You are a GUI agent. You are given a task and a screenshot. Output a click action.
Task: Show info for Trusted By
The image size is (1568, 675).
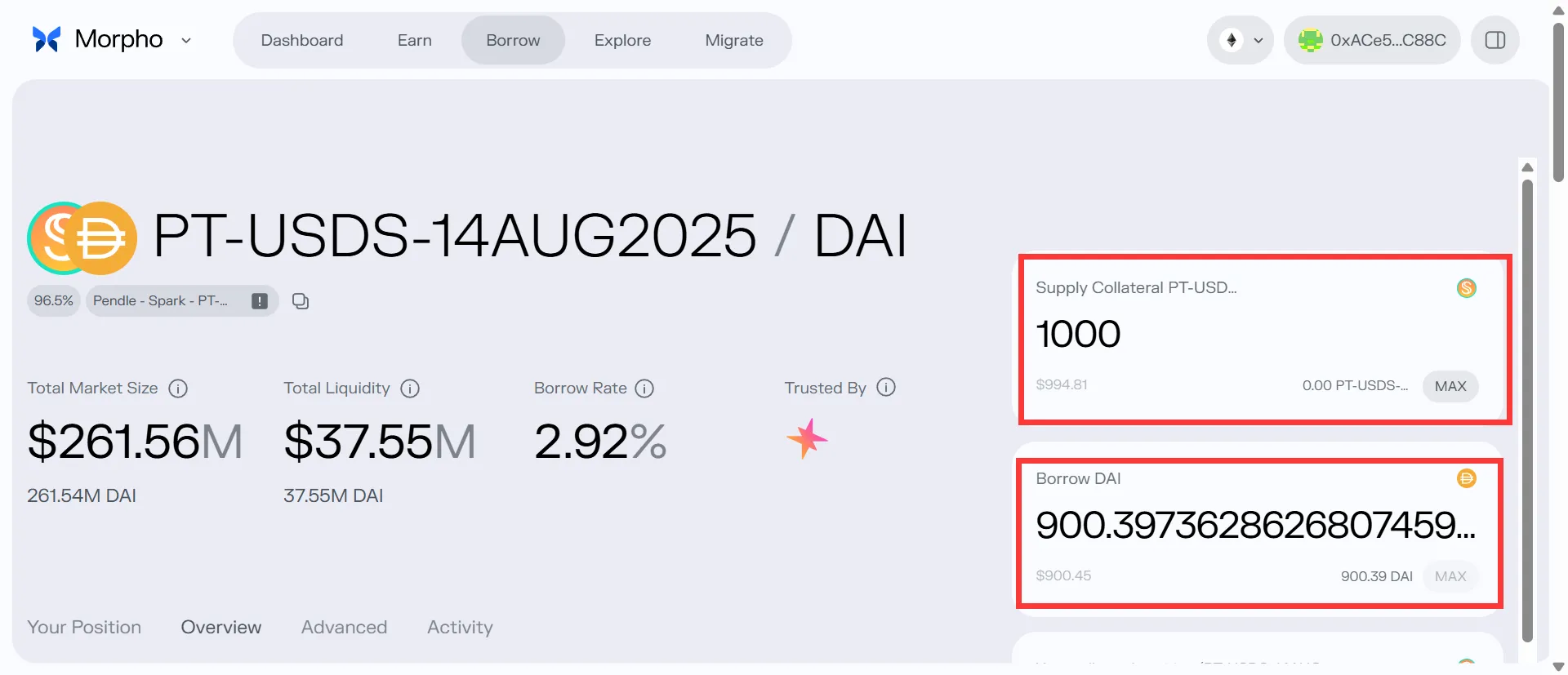coord(886,388)
